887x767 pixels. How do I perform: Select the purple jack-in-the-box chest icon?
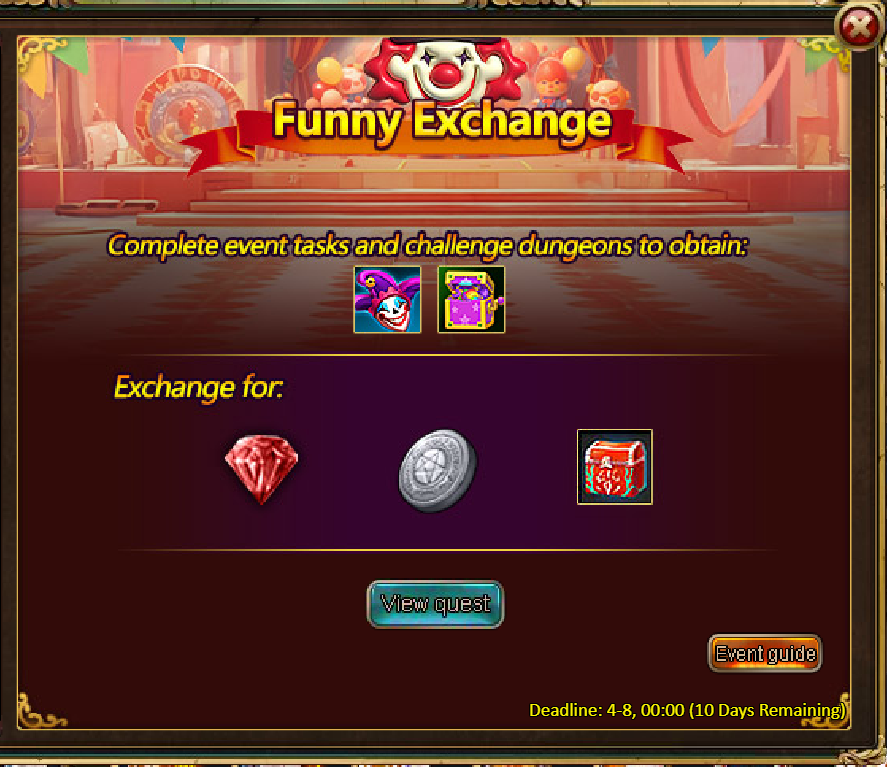[x=471, y=300]
